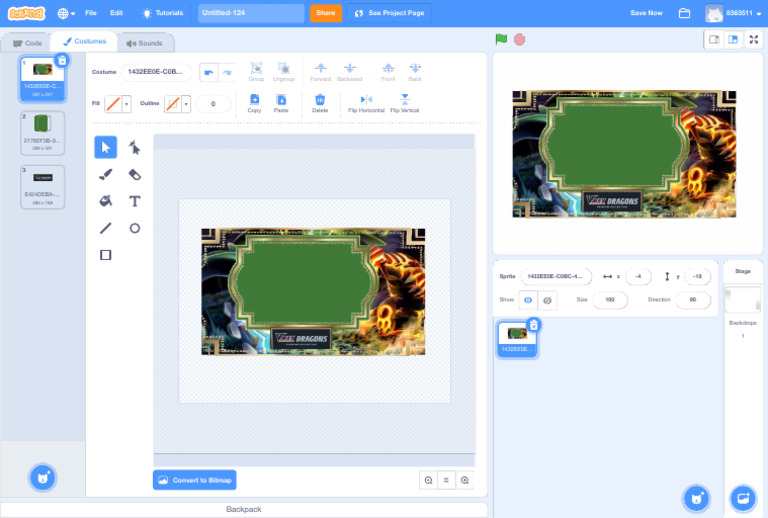768x518 pixels.
Task: Click the red stop button
Action: point(520,39)
